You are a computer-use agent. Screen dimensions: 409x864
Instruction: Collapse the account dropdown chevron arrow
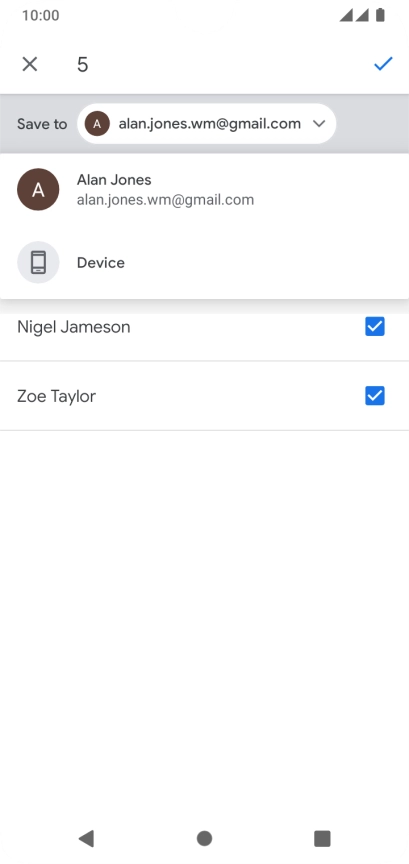point(319,124)
